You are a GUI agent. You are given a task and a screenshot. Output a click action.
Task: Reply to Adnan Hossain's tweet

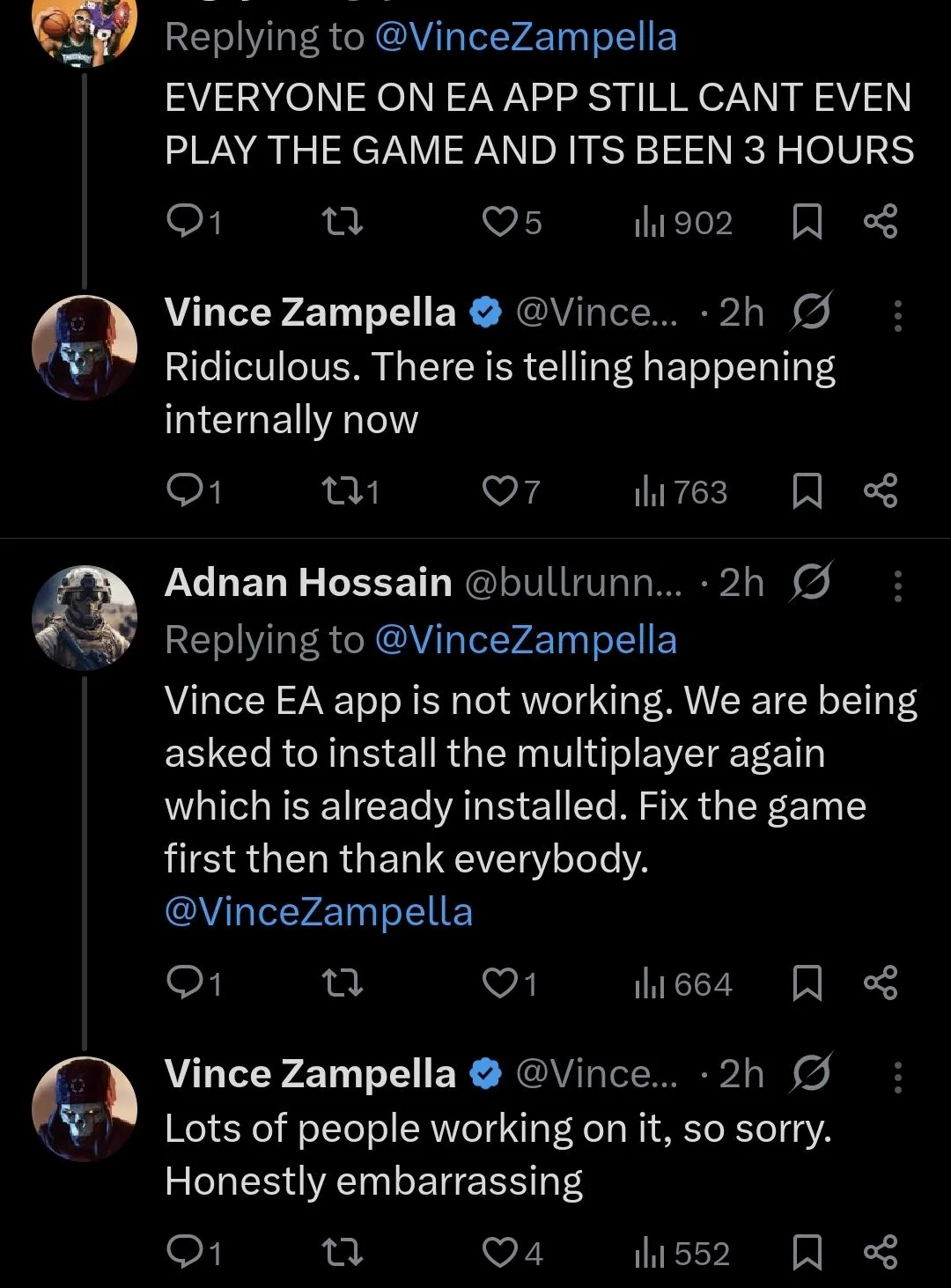184,983
